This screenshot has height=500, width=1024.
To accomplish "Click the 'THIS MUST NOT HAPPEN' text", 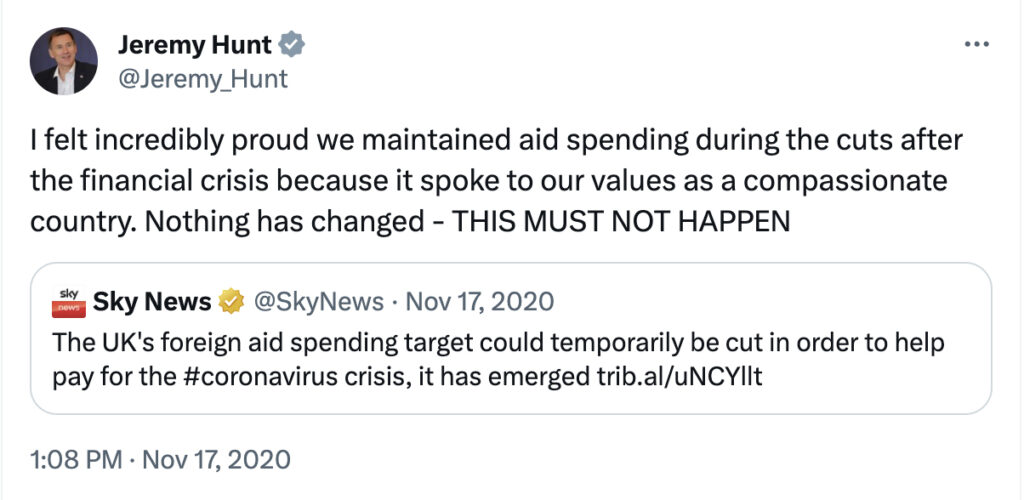I will point(621,222).
